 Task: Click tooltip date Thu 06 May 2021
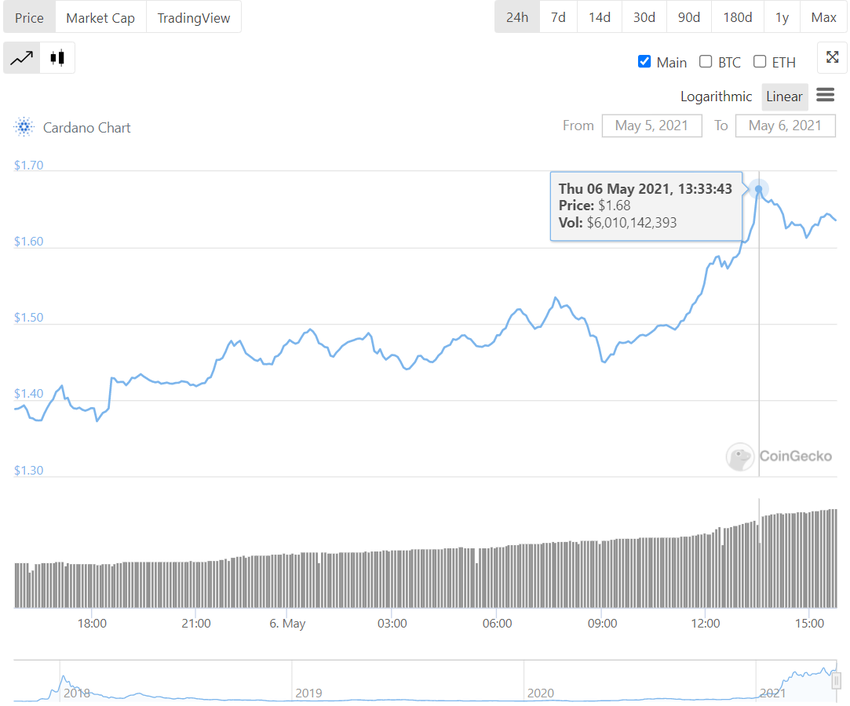[x=615, y=189]
